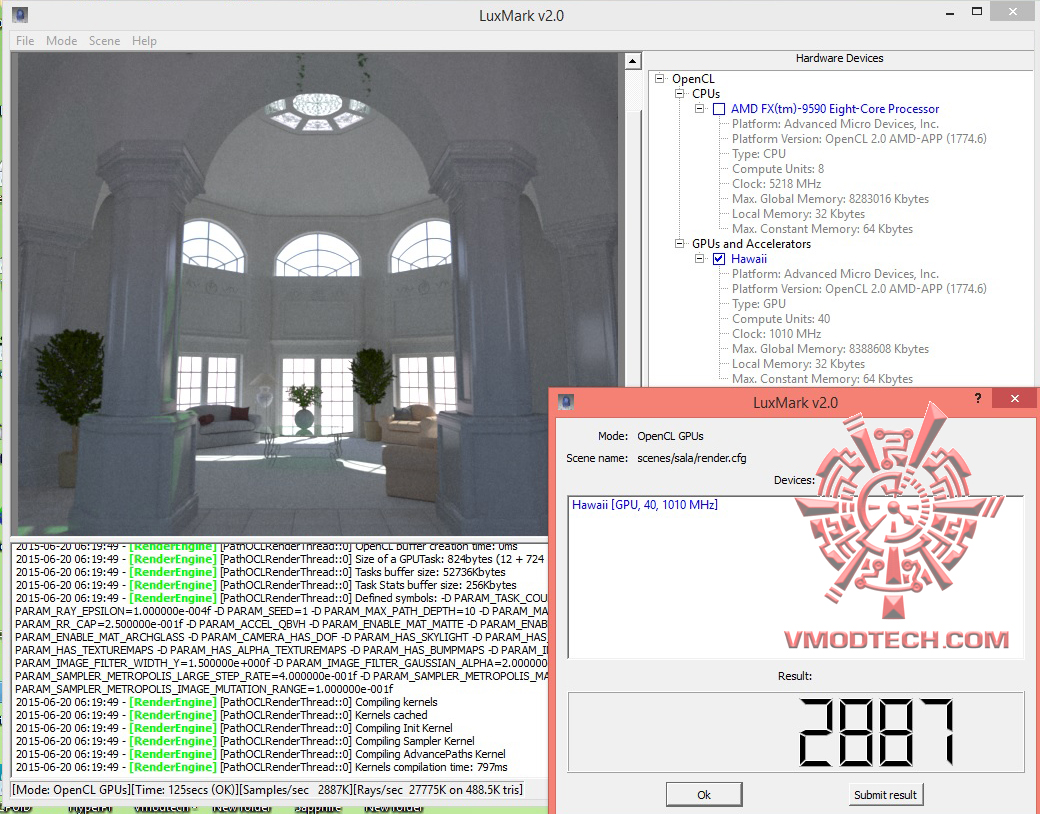Click the Submit result button

coord(885,795)
